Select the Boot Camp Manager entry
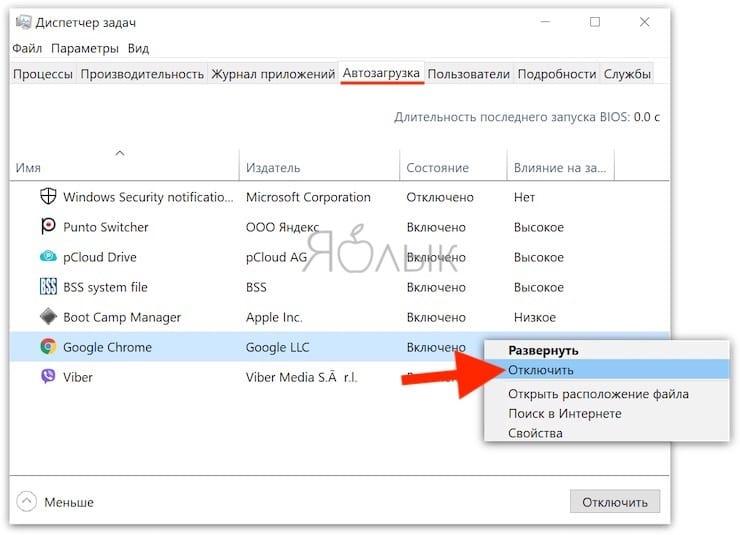 pyautogui.click(x=122, y=318)
